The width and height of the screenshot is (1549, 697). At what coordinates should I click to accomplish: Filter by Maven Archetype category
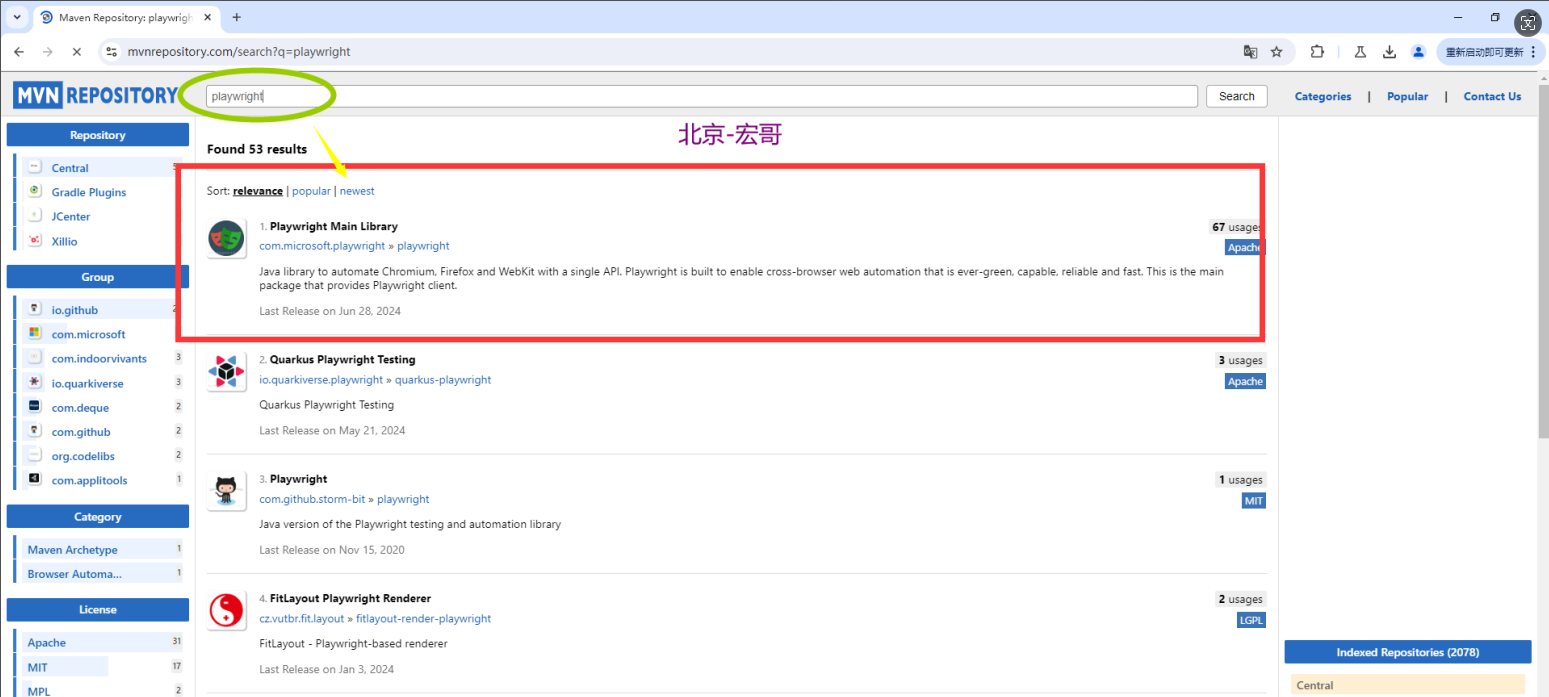(72, 549)
